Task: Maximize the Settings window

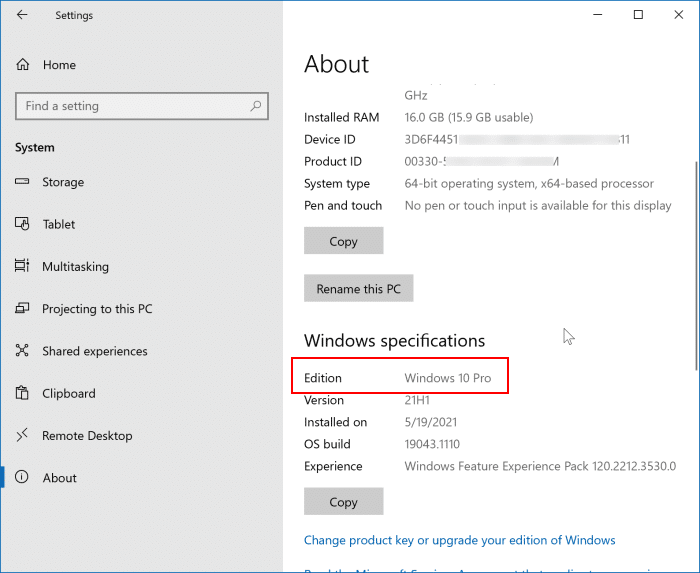Action: pyautogui.click(x=638, y=15)
